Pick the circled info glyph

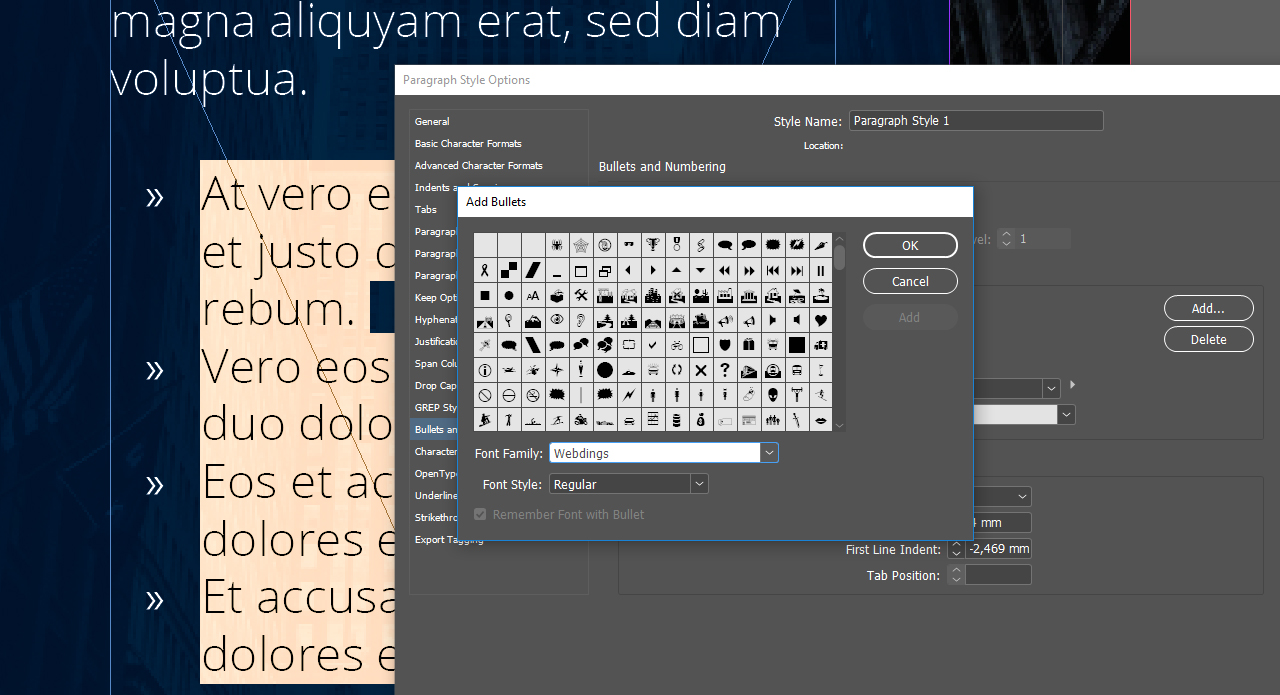(485, 370)
